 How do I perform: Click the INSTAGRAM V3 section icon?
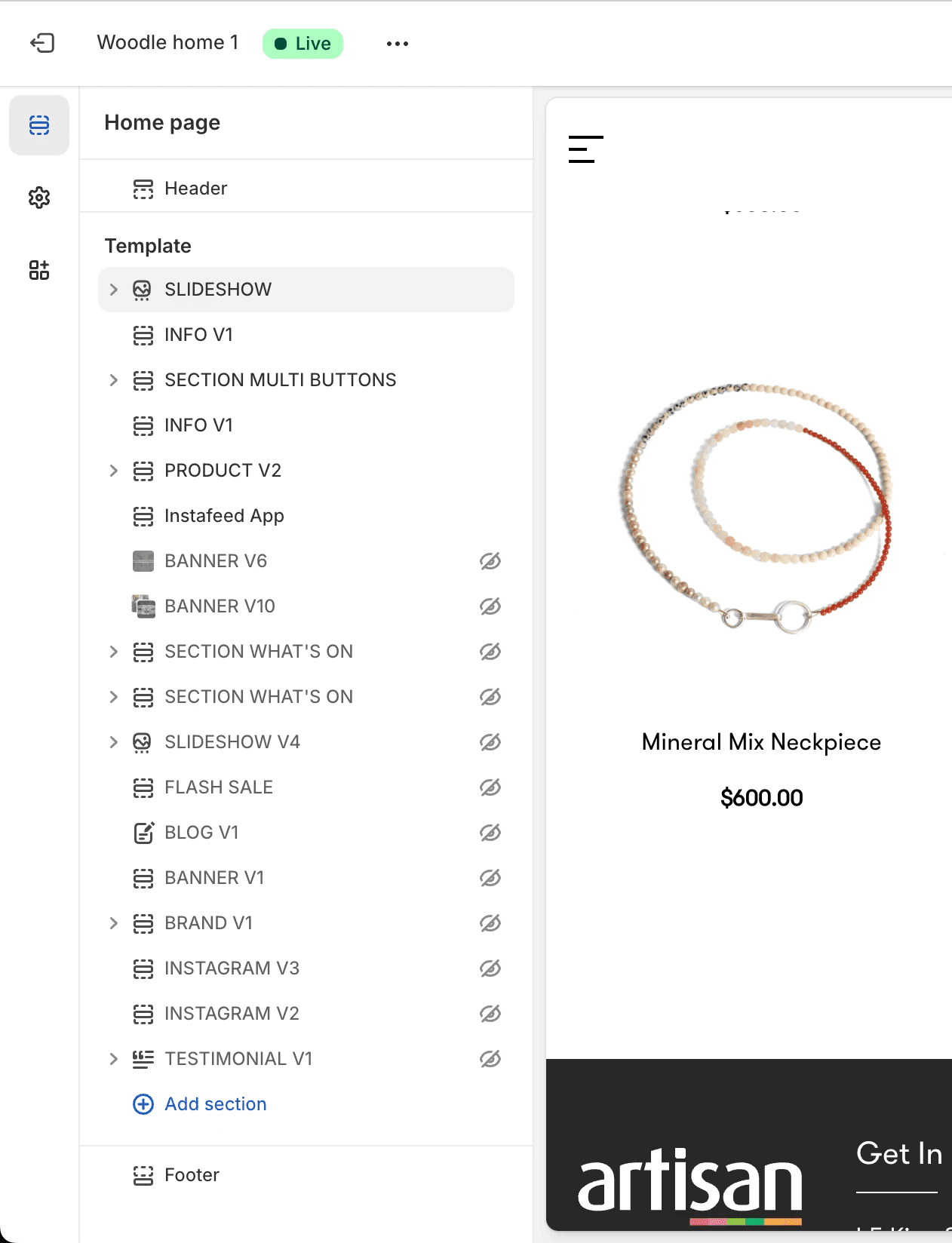(x=143, y=968)
